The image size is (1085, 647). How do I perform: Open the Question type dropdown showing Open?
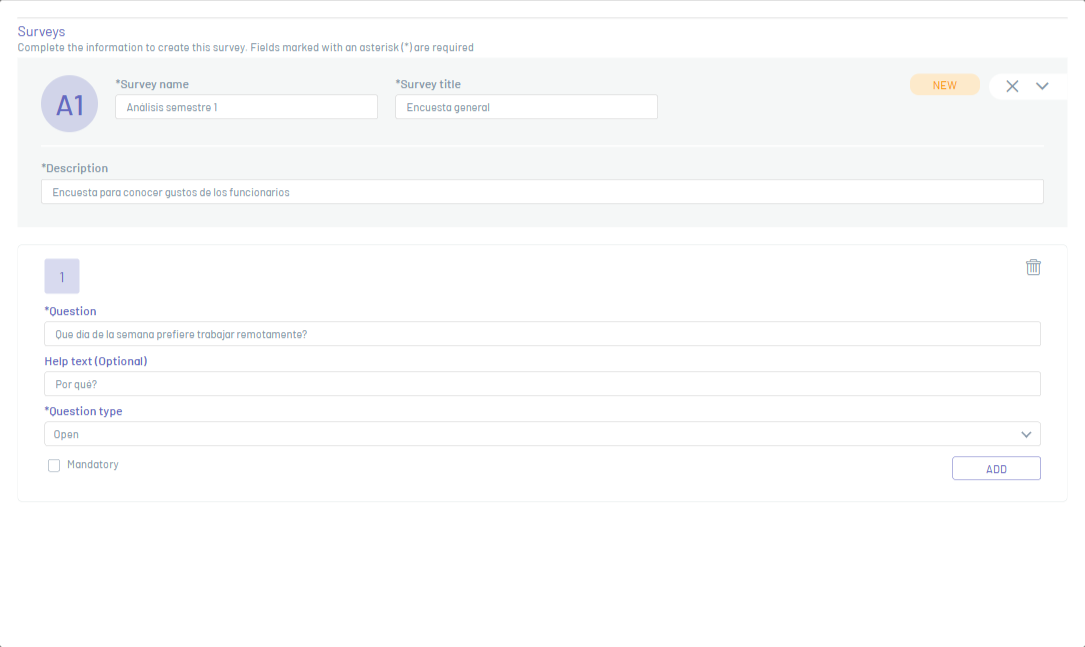[x=530, y=434]
